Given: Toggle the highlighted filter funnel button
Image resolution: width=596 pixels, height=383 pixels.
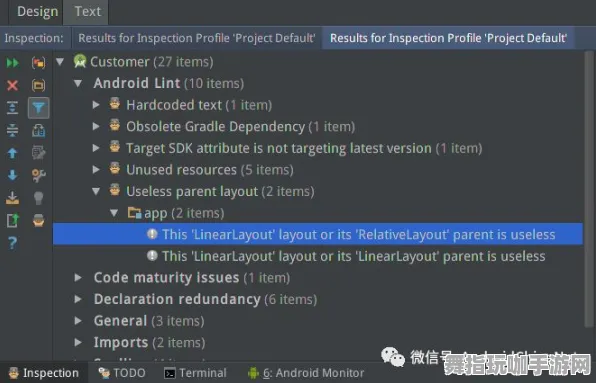Looking at the screenshot, I should pos(38,108).
